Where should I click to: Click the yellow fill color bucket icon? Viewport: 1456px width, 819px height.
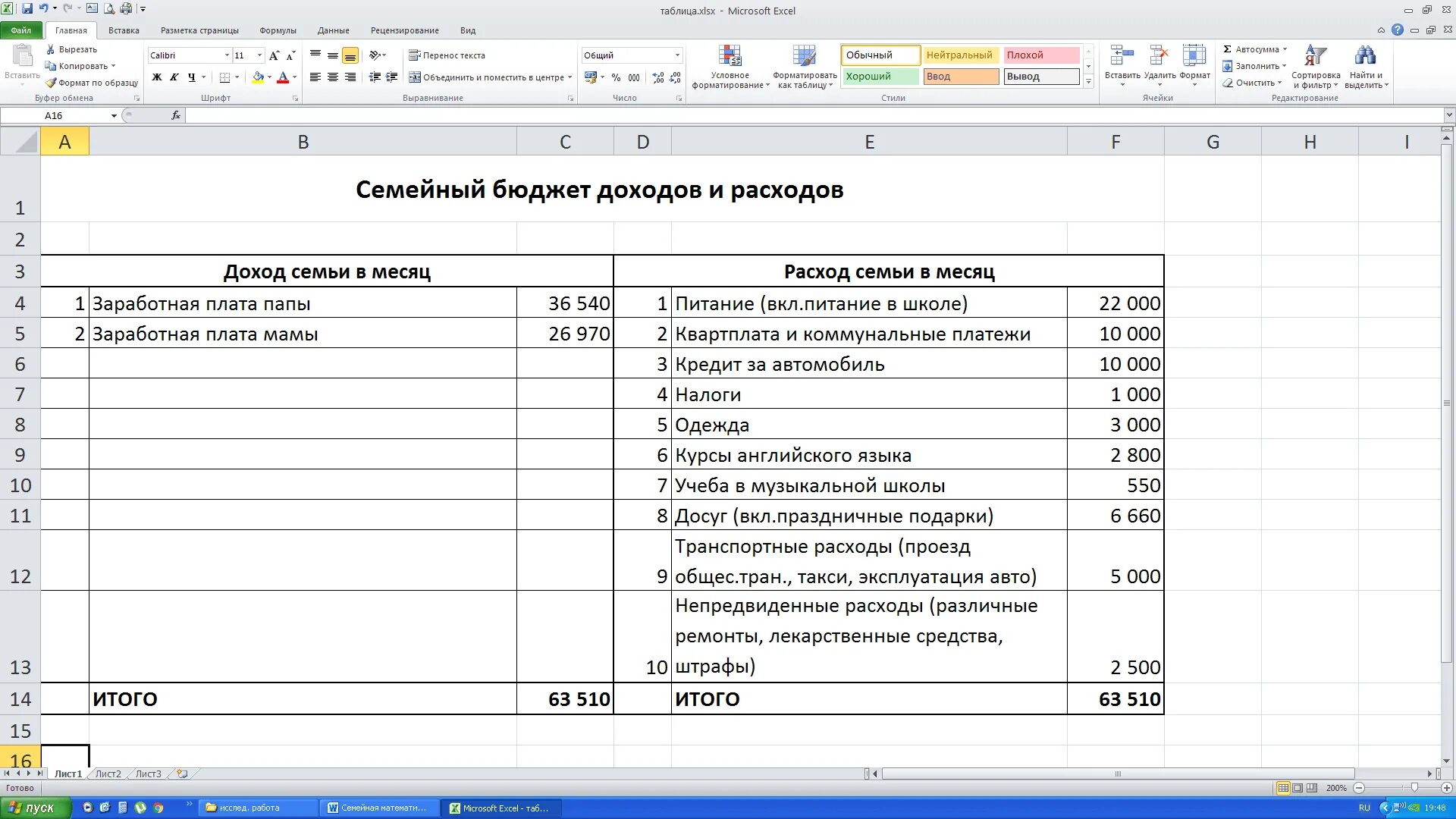point(258,77)
